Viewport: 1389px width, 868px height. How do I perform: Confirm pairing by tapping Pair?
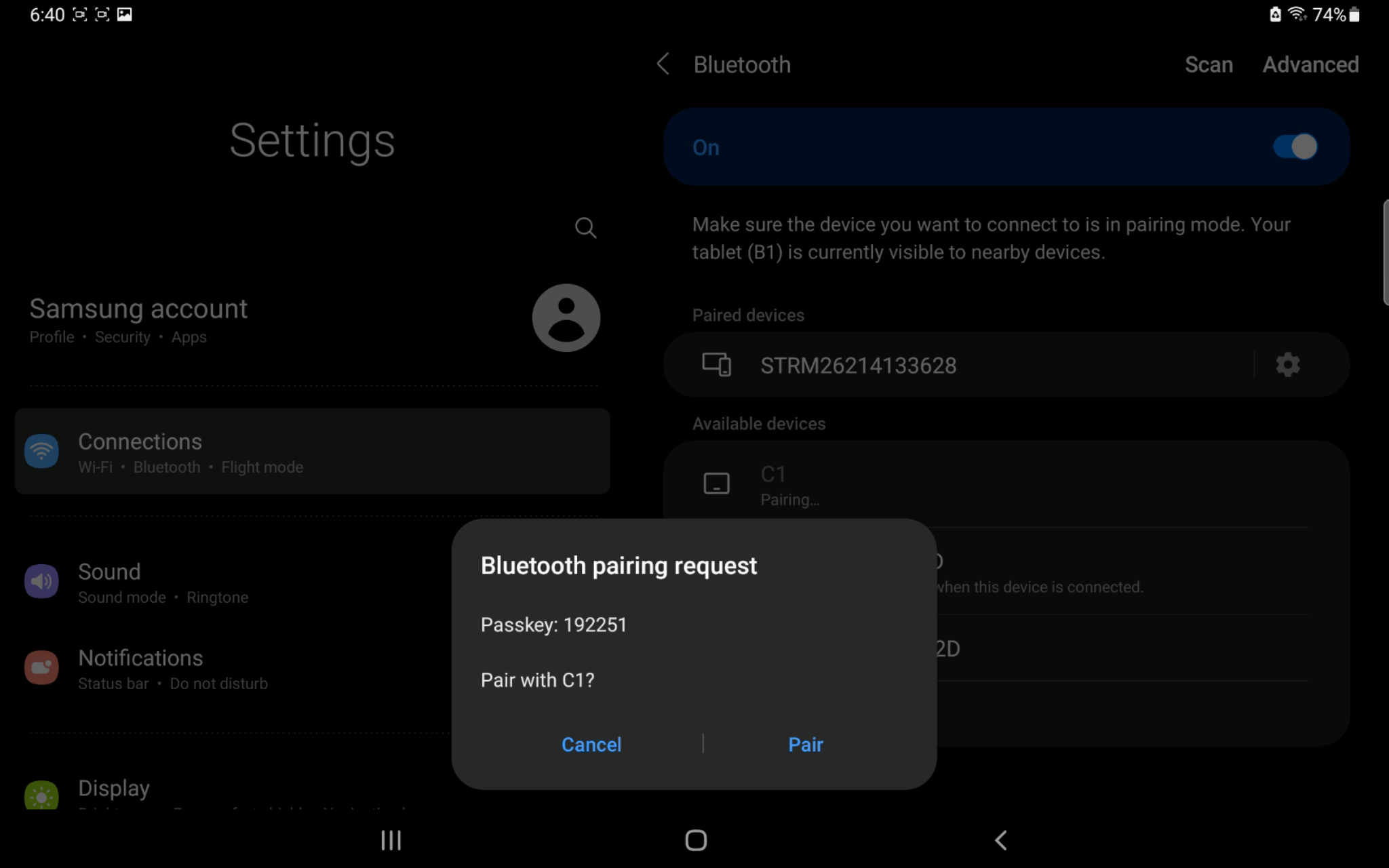click(x=805, y=745)
